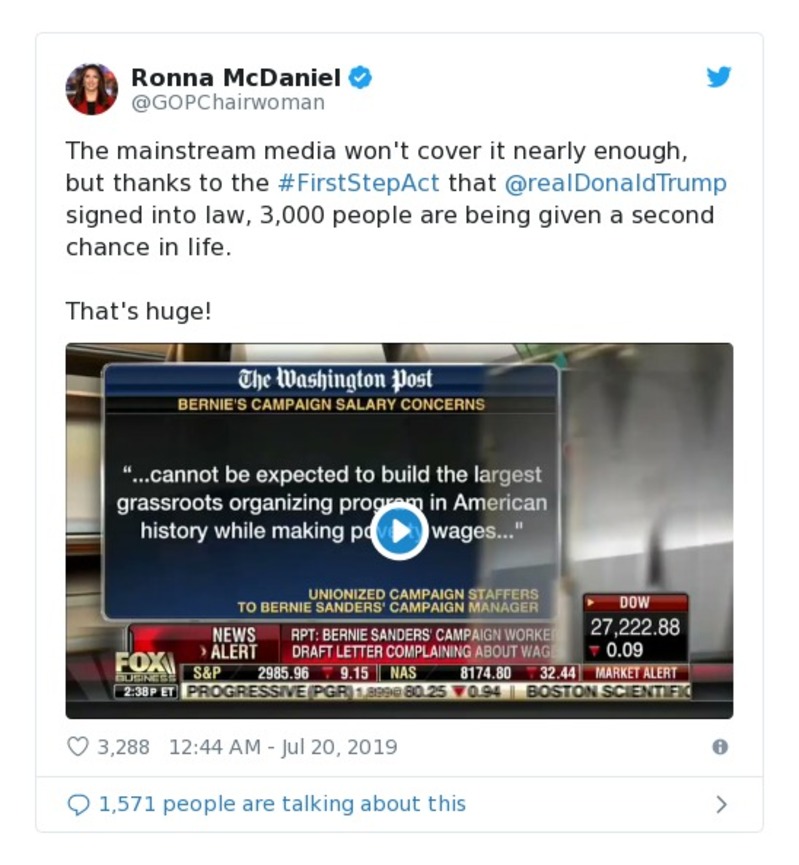Click Ronna McDaniel's profile avatar photo

(92, 89)
